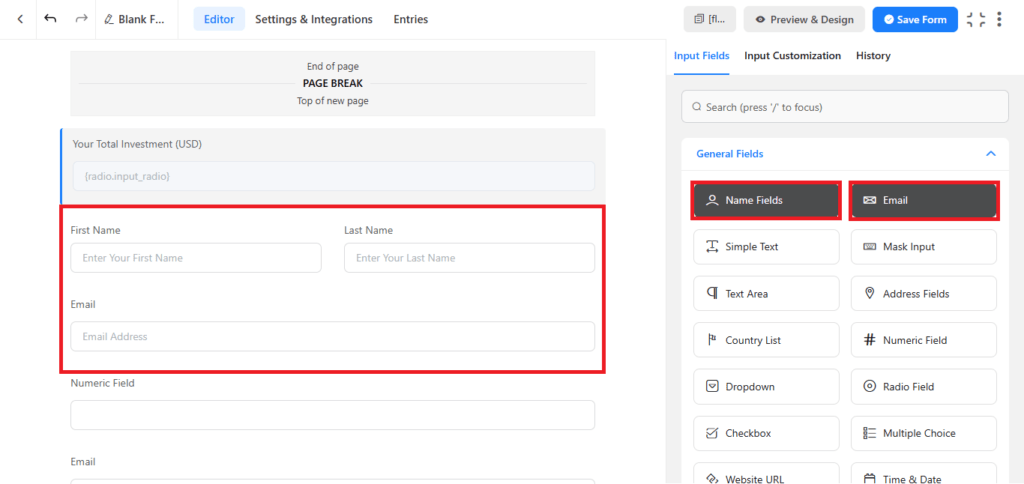Add a Mask Input field

click(x=923, y=247)
